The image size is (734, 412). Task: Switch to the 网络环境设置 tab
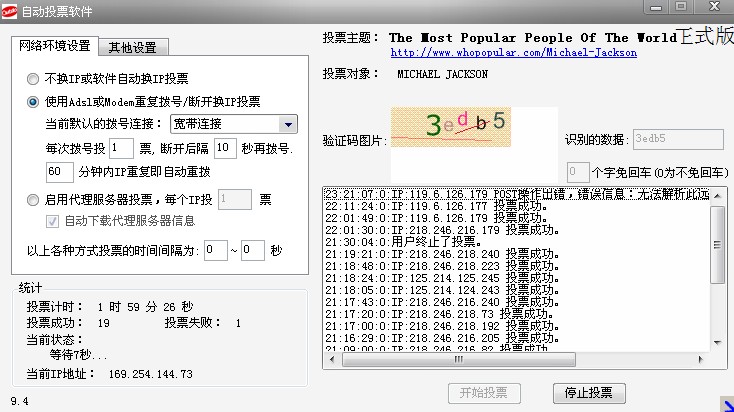pos(57,46)
